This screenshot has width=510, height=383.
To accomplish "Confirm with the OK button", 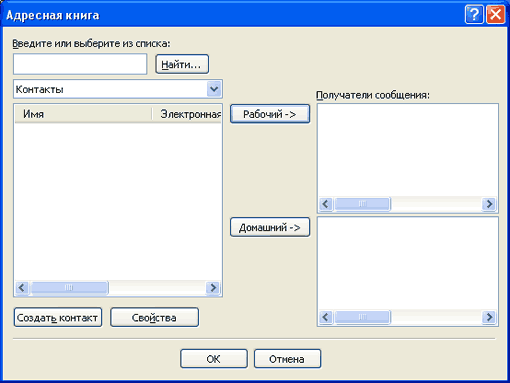I will [214, 359].
